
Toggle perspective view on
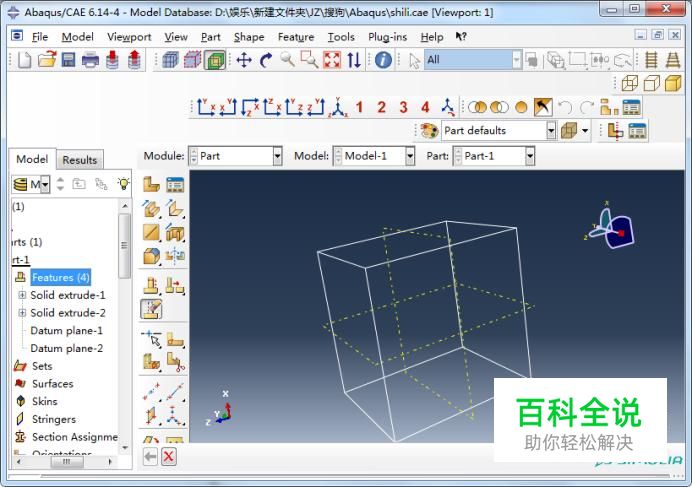[x=673, y=60]
